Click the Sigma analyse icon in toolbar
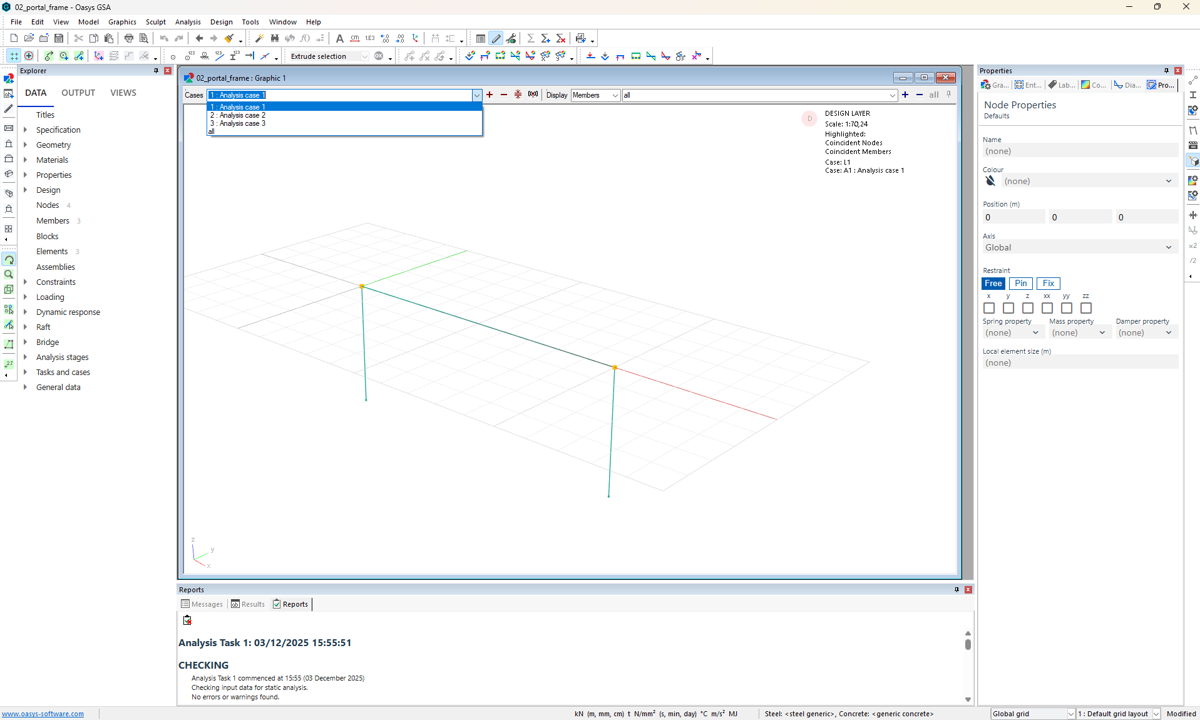This screenshot has height=720, width=1200. click(x=530, y=38)
